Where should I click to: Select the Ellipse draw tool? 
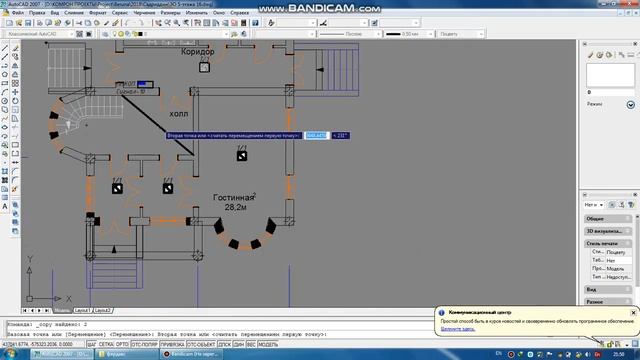(x=5, y=127)
